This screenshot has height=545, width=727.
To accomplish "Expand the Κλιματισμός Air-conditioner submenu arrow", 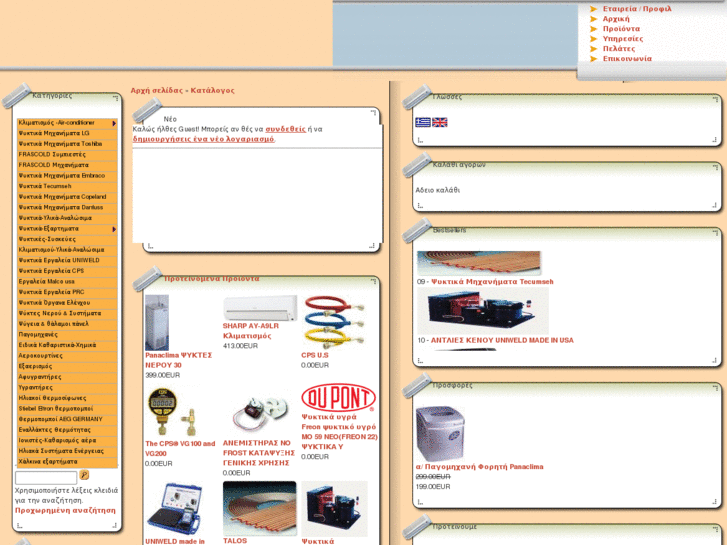I will coord(114,123).
